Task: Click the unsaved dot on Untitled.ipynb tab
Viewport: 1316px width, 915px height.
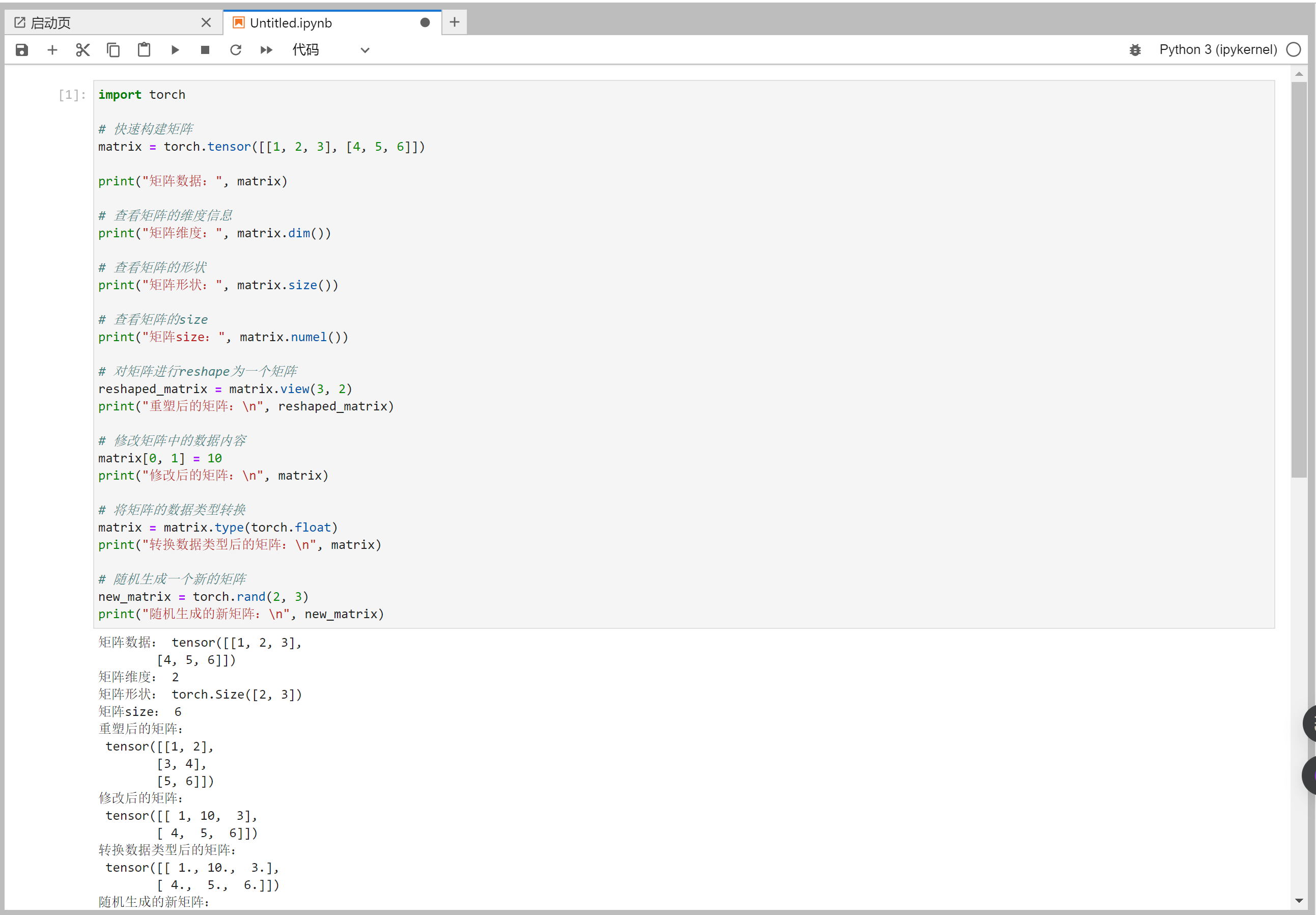Action: pos(425,22)
